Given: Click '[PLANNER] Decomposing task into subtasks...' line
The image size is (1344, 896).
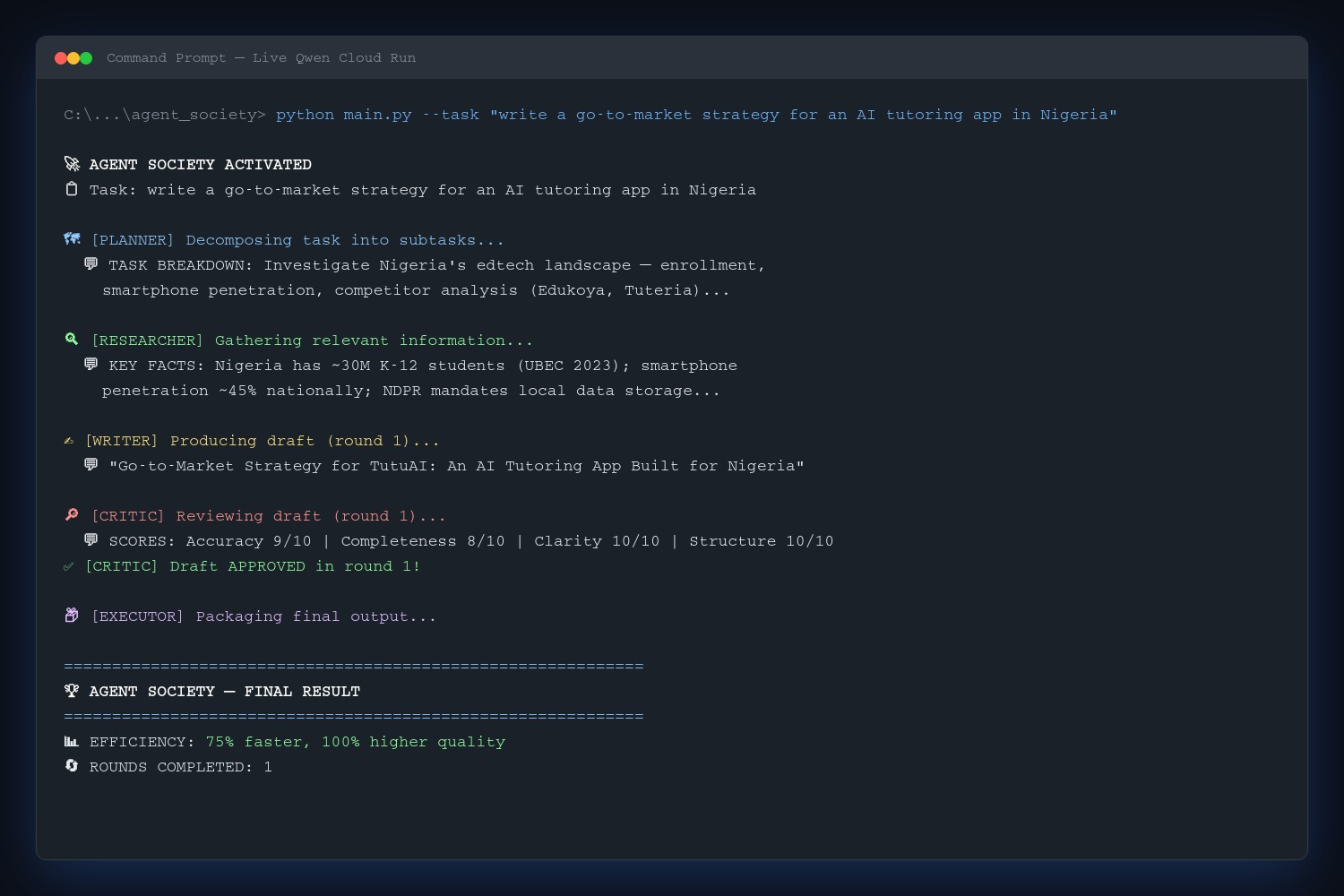Looking at the screenshot, I should tap(297, 240).
